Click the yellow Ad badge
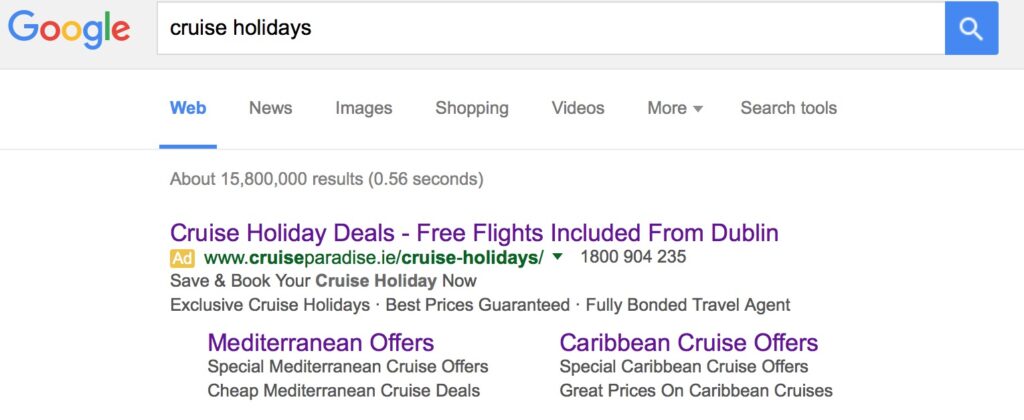Screen dimensions: 1024x420 pyautogui.click(x=182, y=258)
